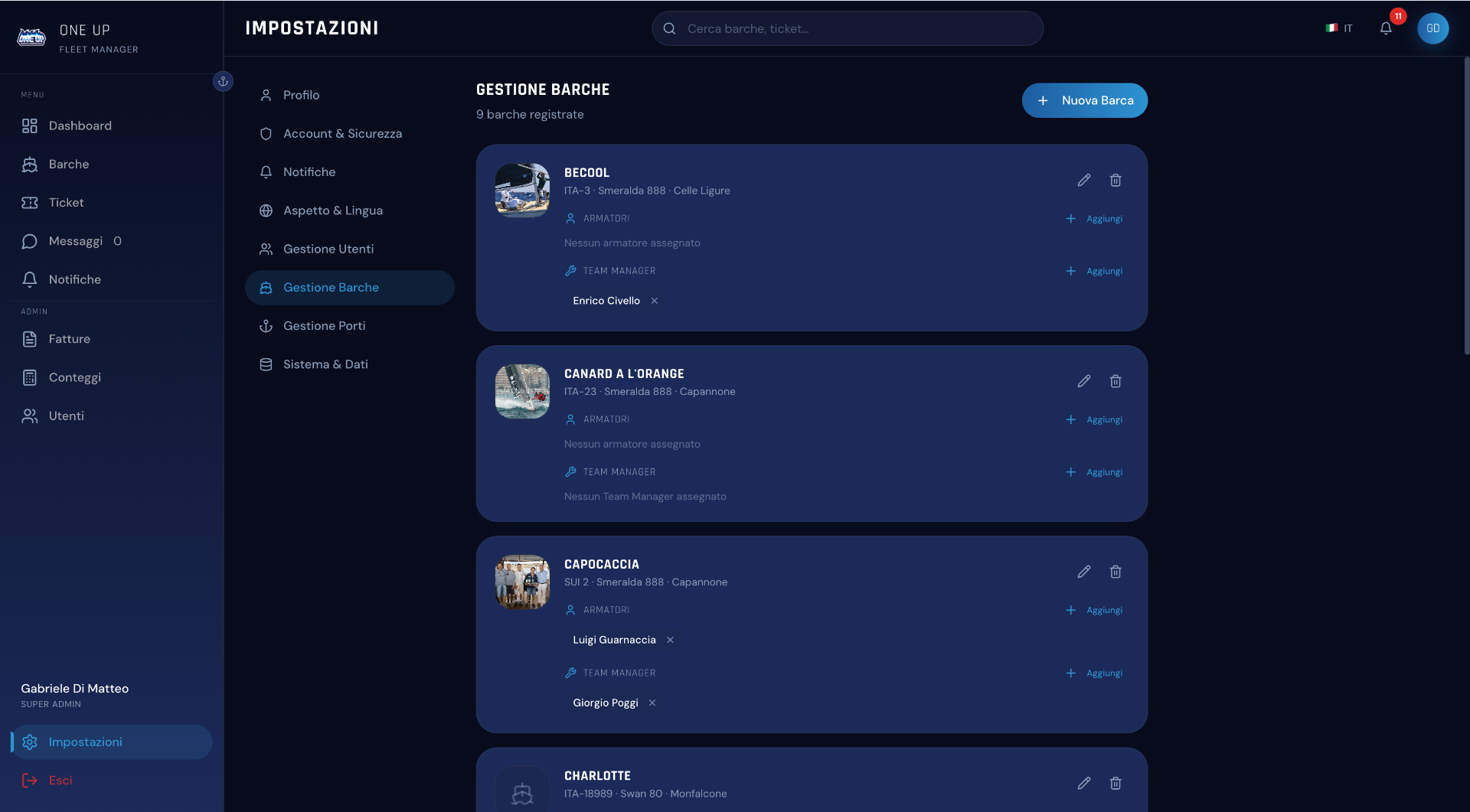Viewport: 1470px width, 812px height.
Task: Create a new boat with Nuova Barca
Action: click(1084, 100)
